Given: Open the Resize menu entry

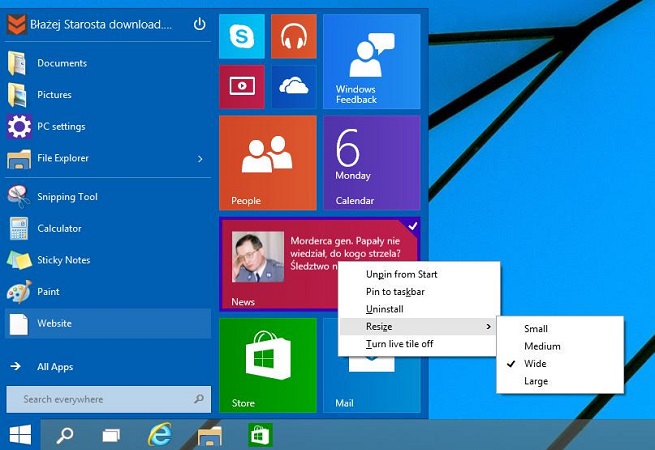Looking at the screenshot, I should pos(419,326).
